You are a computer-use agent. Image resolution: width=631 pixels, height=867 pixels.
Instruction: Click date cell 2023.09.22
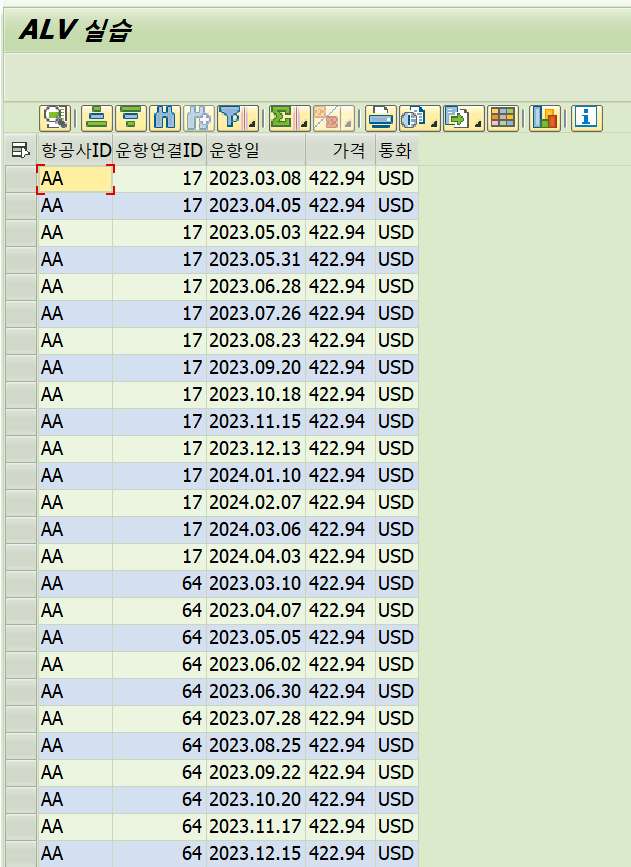255,772
